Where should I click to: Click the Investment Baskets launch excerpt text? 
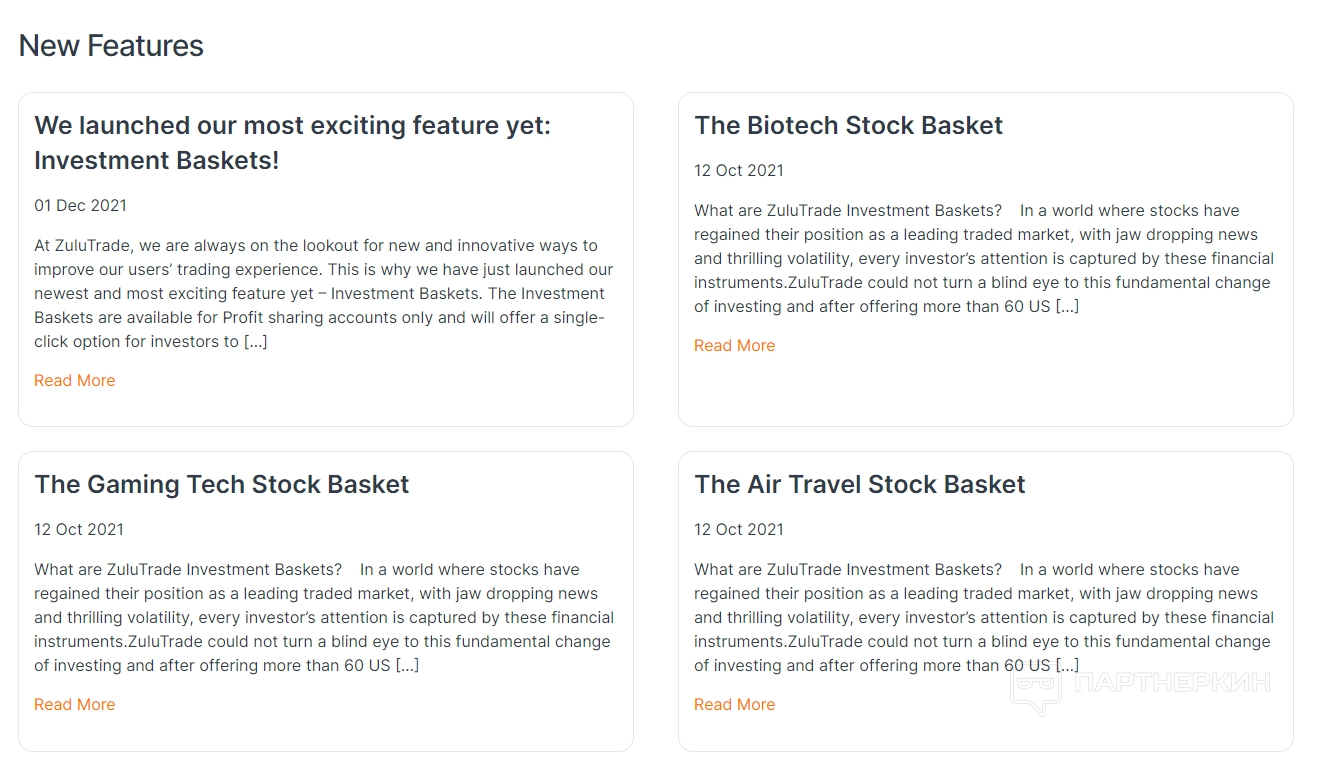[323, 293]
